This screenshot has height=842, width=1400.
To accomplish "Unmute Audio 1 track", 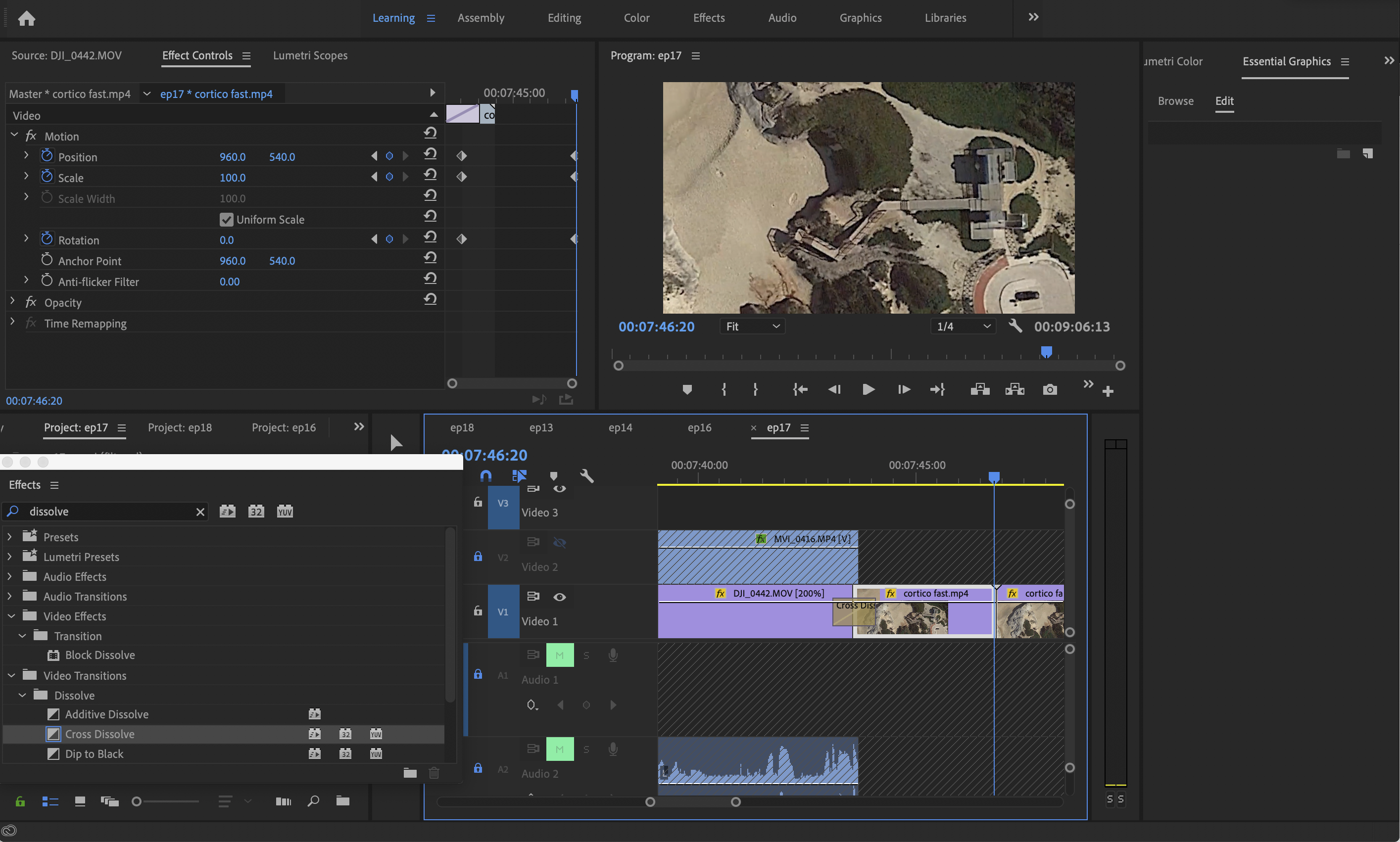I will (560, 655).
